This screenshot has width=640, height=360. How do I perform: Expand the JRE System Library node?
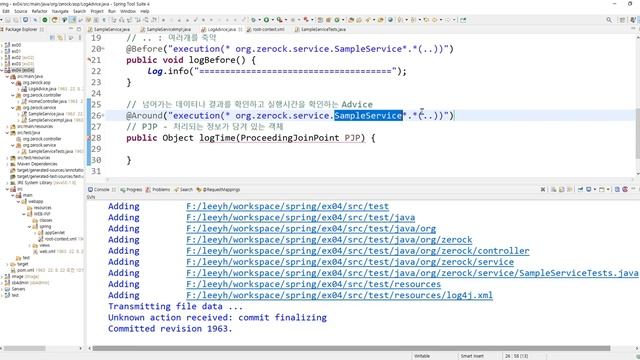7,182
